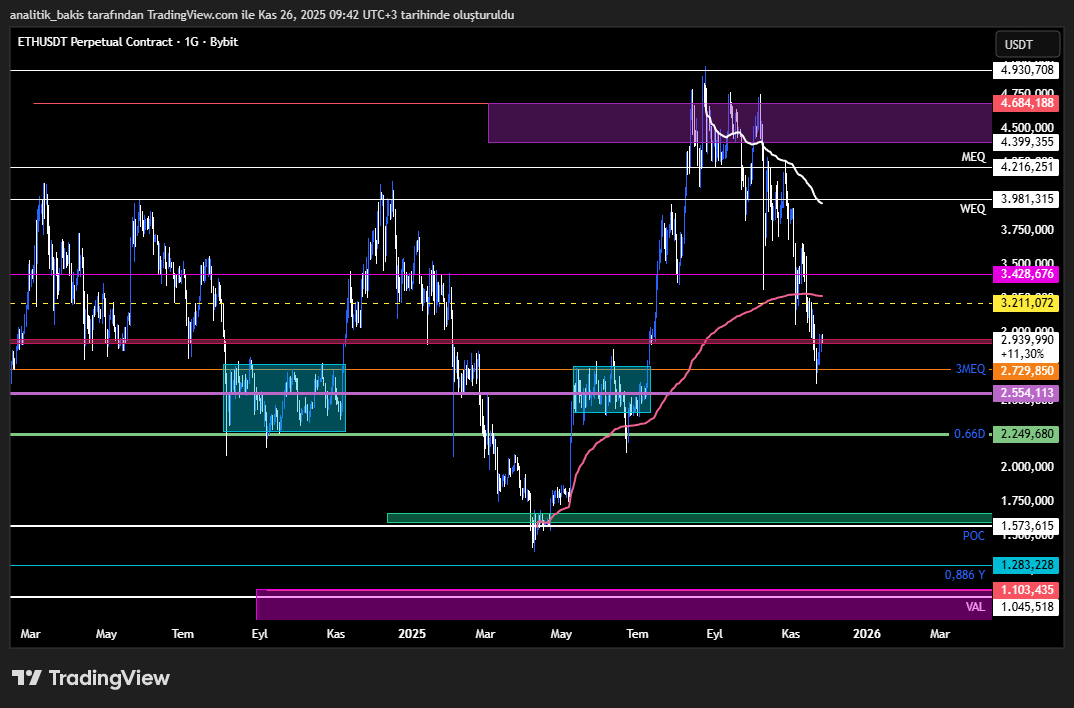Click the purple 2.554,113 price label
This screenshot has width=1074, height=708.
click(1025, 394)
